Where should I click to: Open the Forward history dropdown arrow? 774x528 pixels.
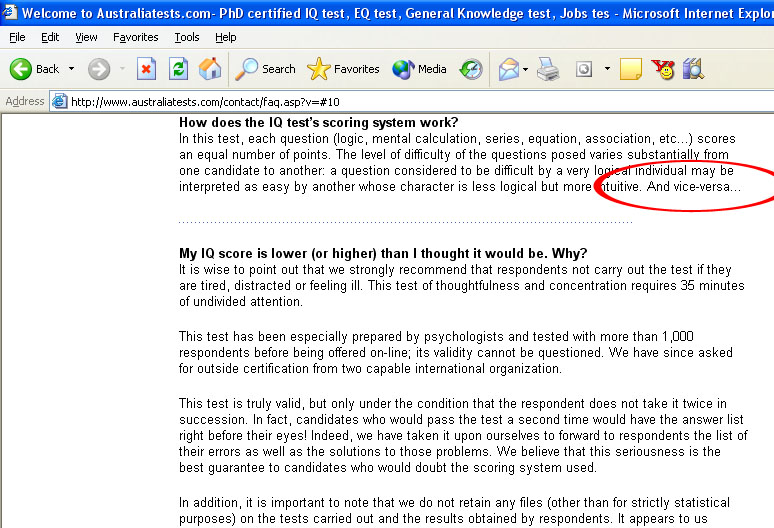tap(122, 69)
